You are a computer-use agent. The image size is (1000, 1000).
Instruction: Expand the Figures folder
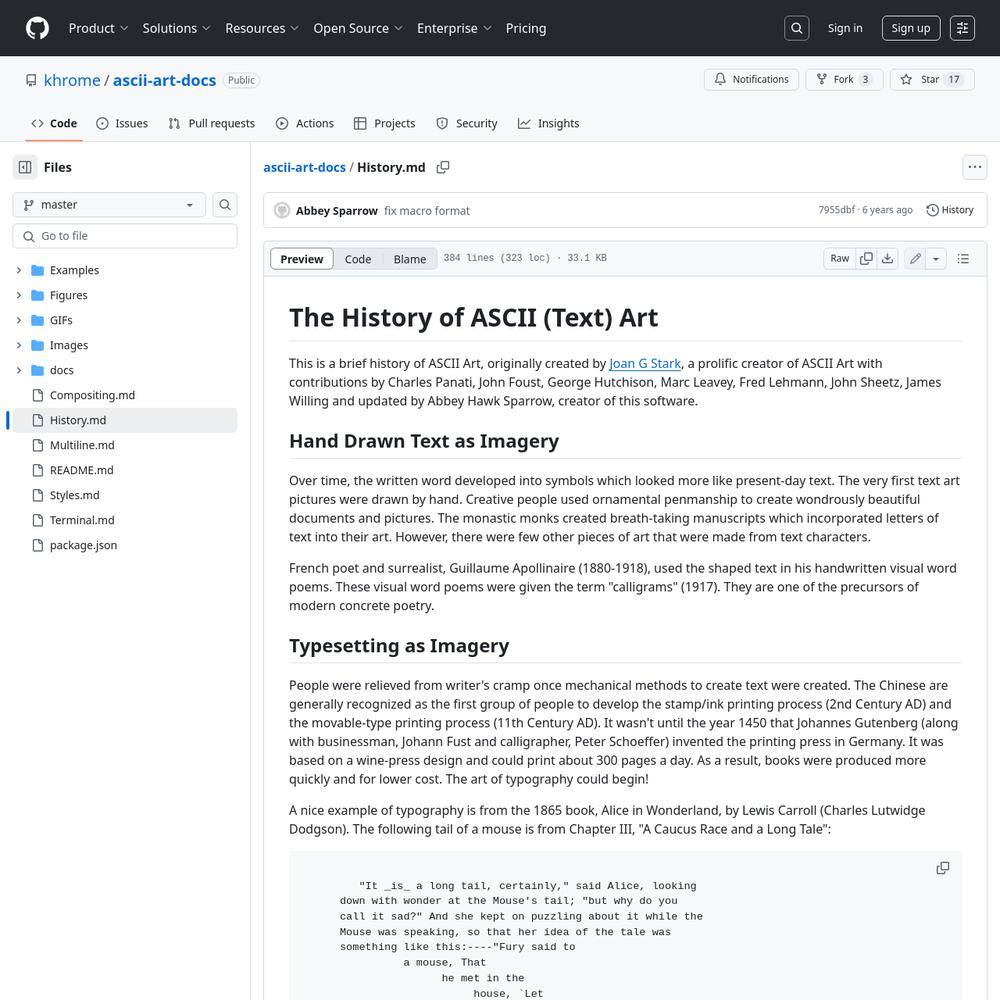19,295
